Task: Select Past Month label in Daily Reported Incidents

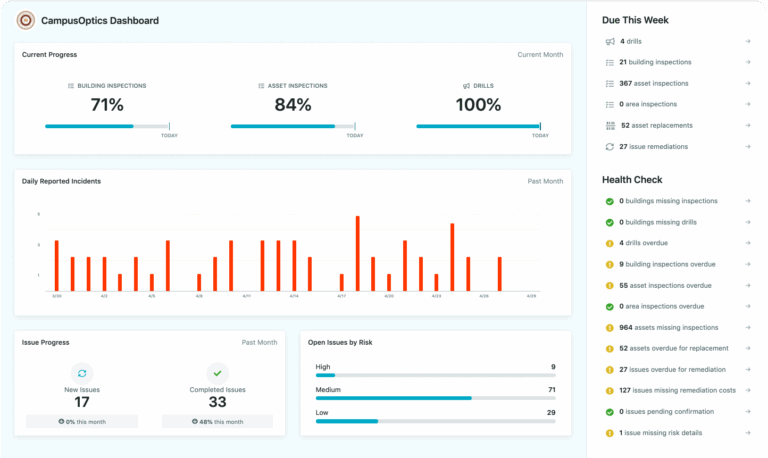Action: click(545, 181)
